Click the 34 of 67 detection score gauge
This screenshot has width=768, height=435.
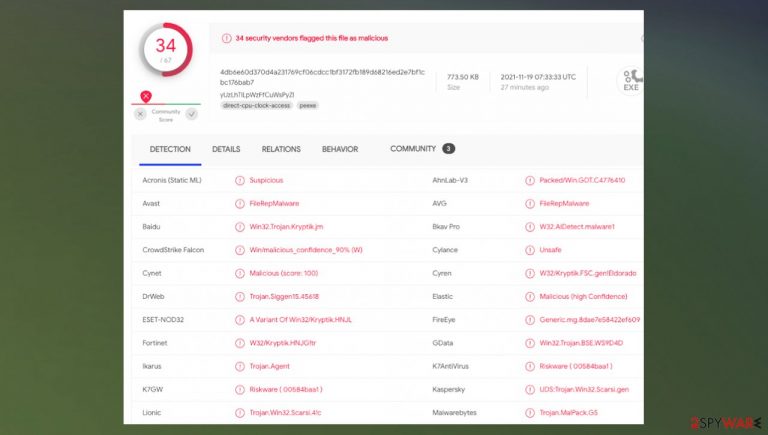click(166, 50)
